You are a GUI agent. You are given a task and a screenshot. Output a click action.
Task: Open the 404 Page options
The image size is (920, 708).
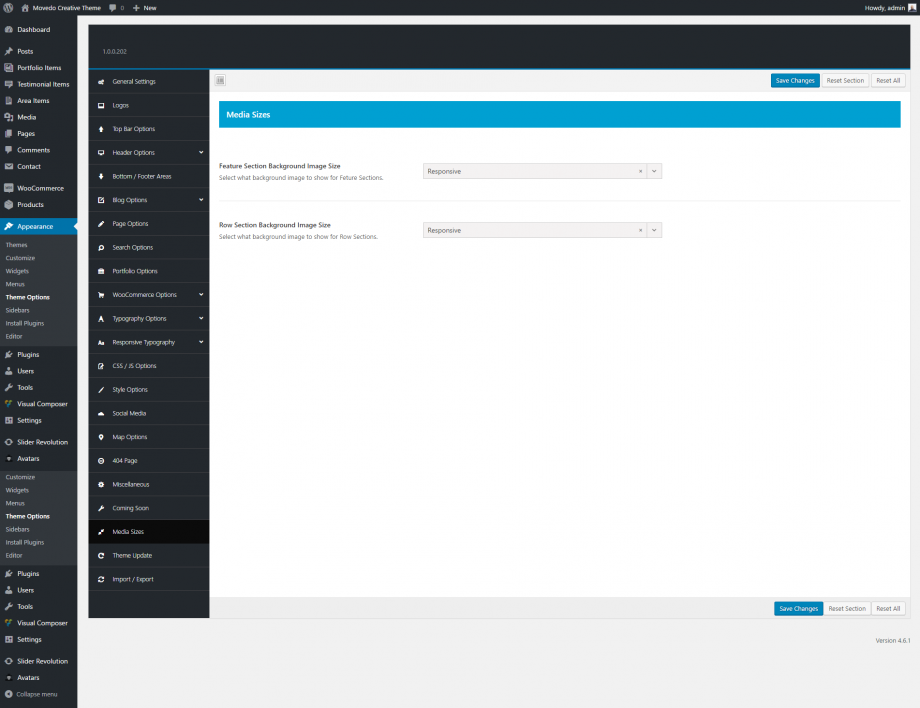point(125,460)
